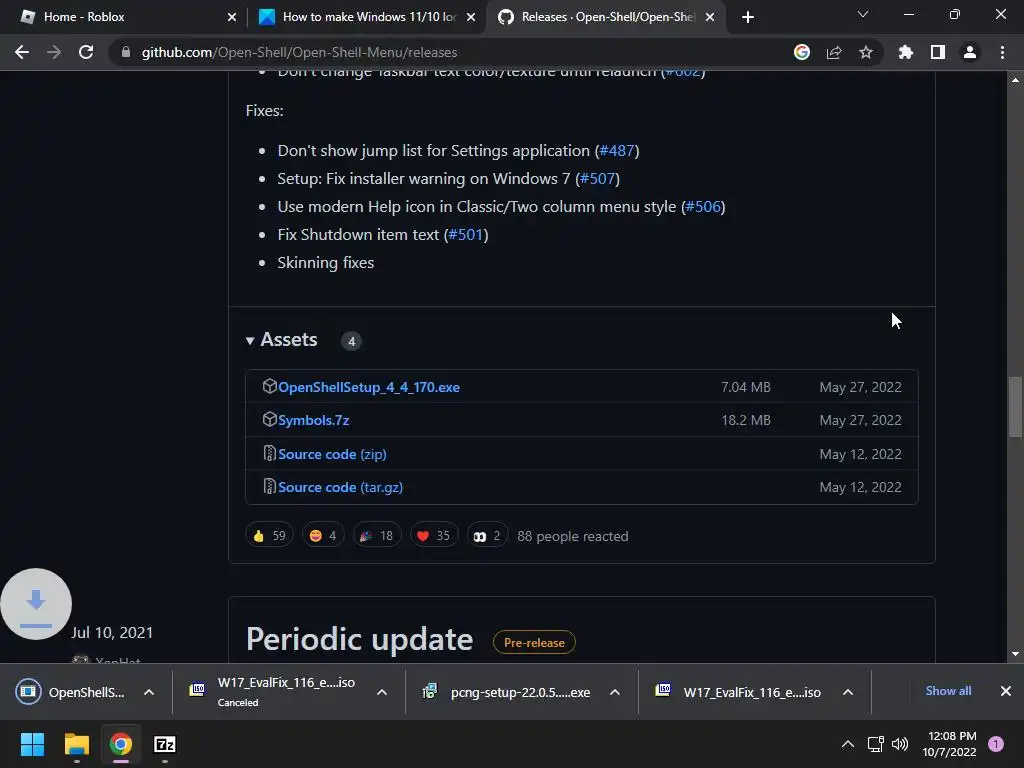Open the Periodic update release title
The image size is (1024, 768).
359,639
